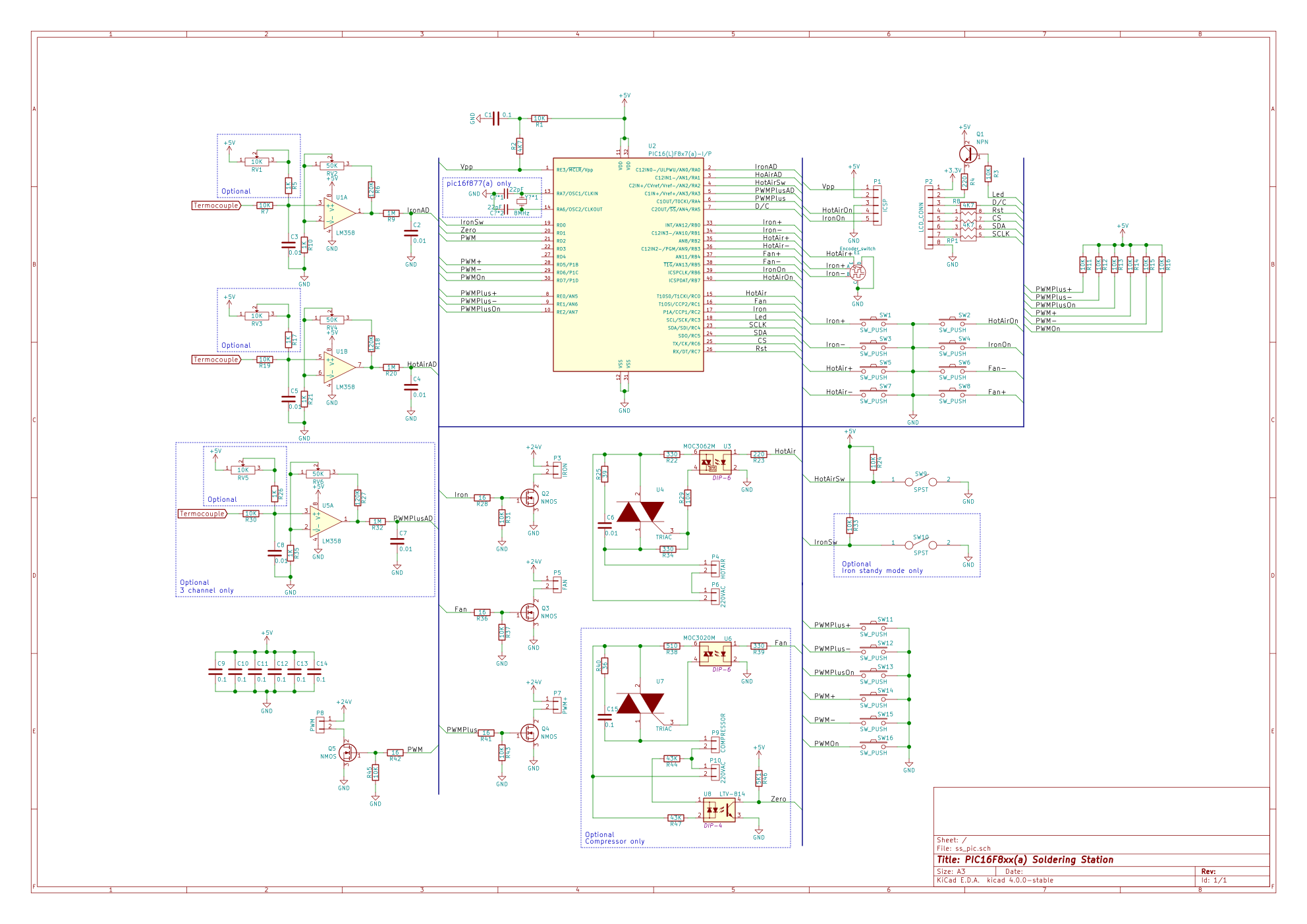Click the C15 0.1 capacitor

[x=605, y=717]
